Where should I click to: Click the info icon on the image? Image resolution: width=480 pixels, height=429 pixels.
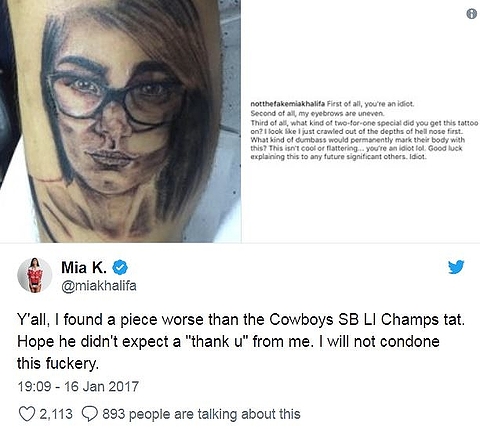click(471, 14)
